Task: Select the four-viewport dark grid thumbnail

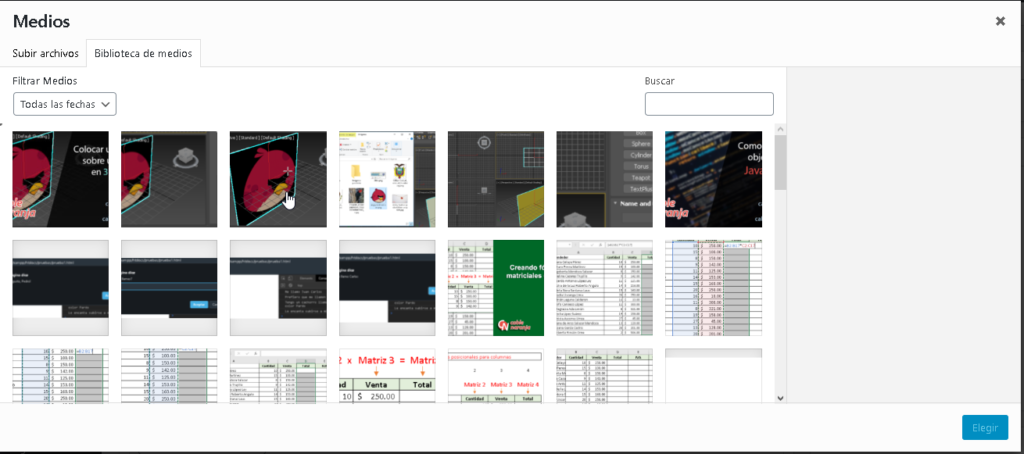Action: pyautogui.click(x=496, y=179)
